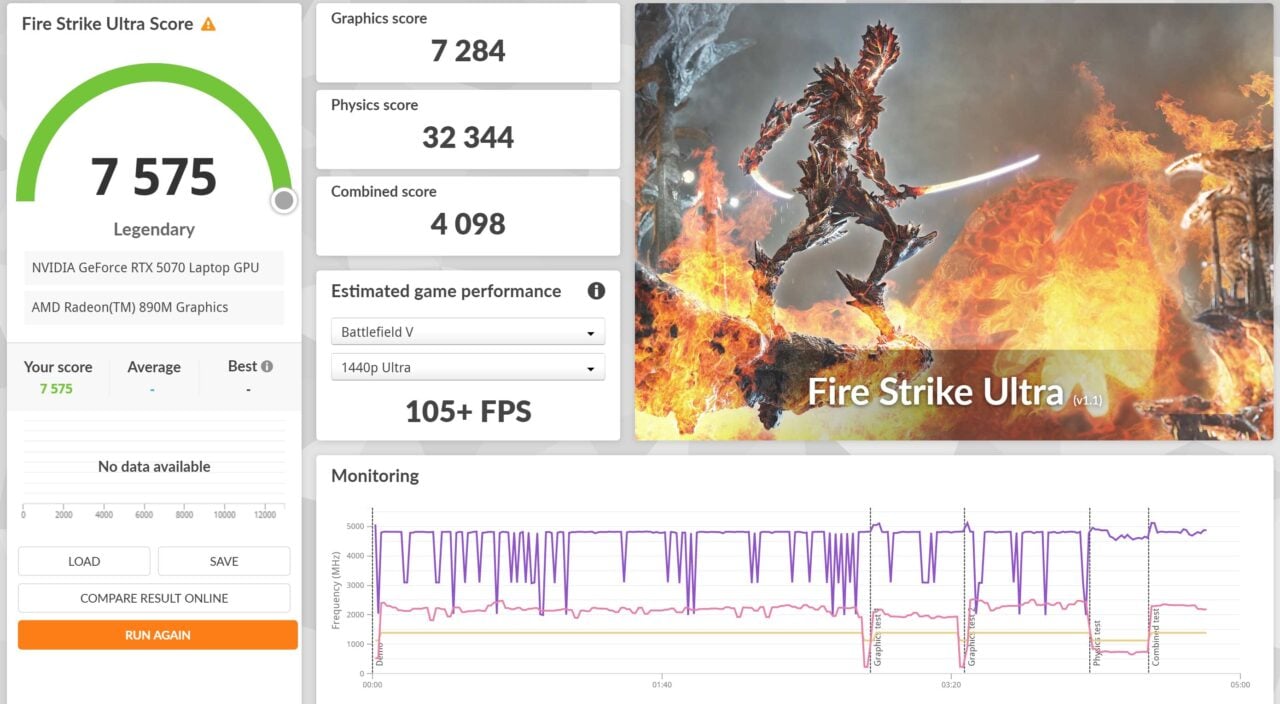Click the LOAD button
Viewport: 1280px width, 704px height.
point(84,561)
